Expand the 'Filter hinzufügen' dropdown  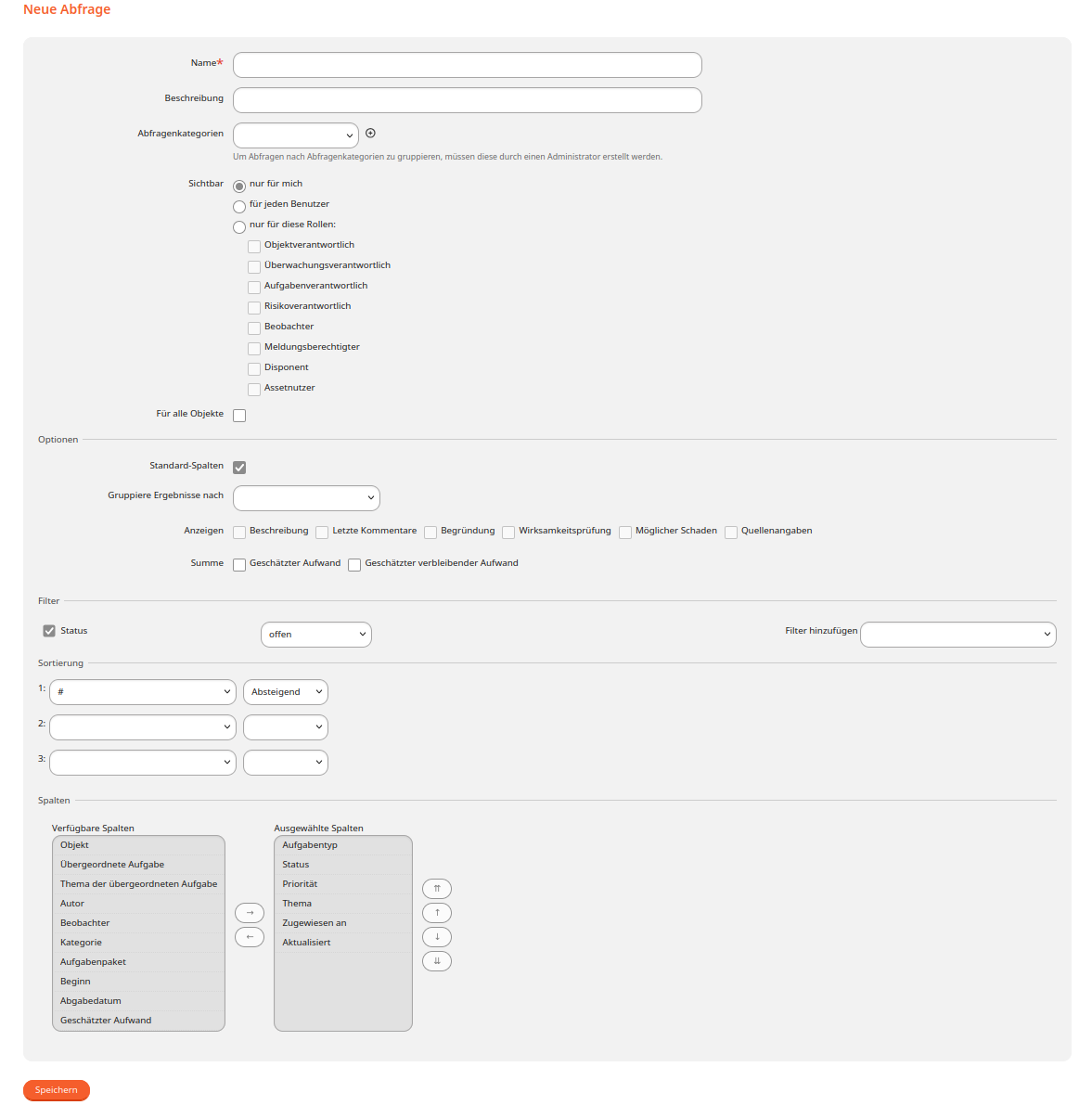[958, 635]
